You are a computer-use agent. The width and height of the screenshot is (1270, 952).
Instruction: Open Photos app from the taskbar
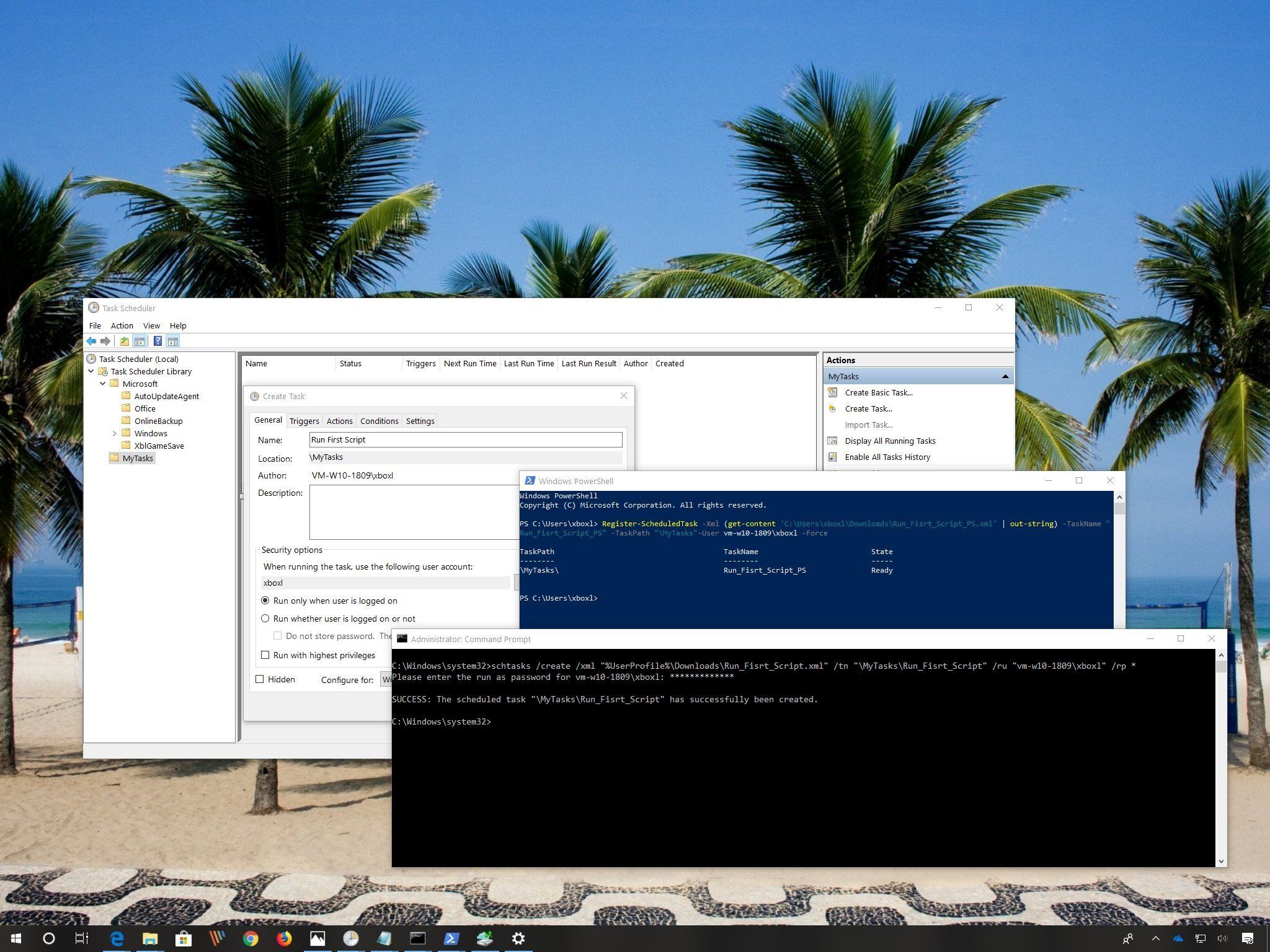point(317,938)
